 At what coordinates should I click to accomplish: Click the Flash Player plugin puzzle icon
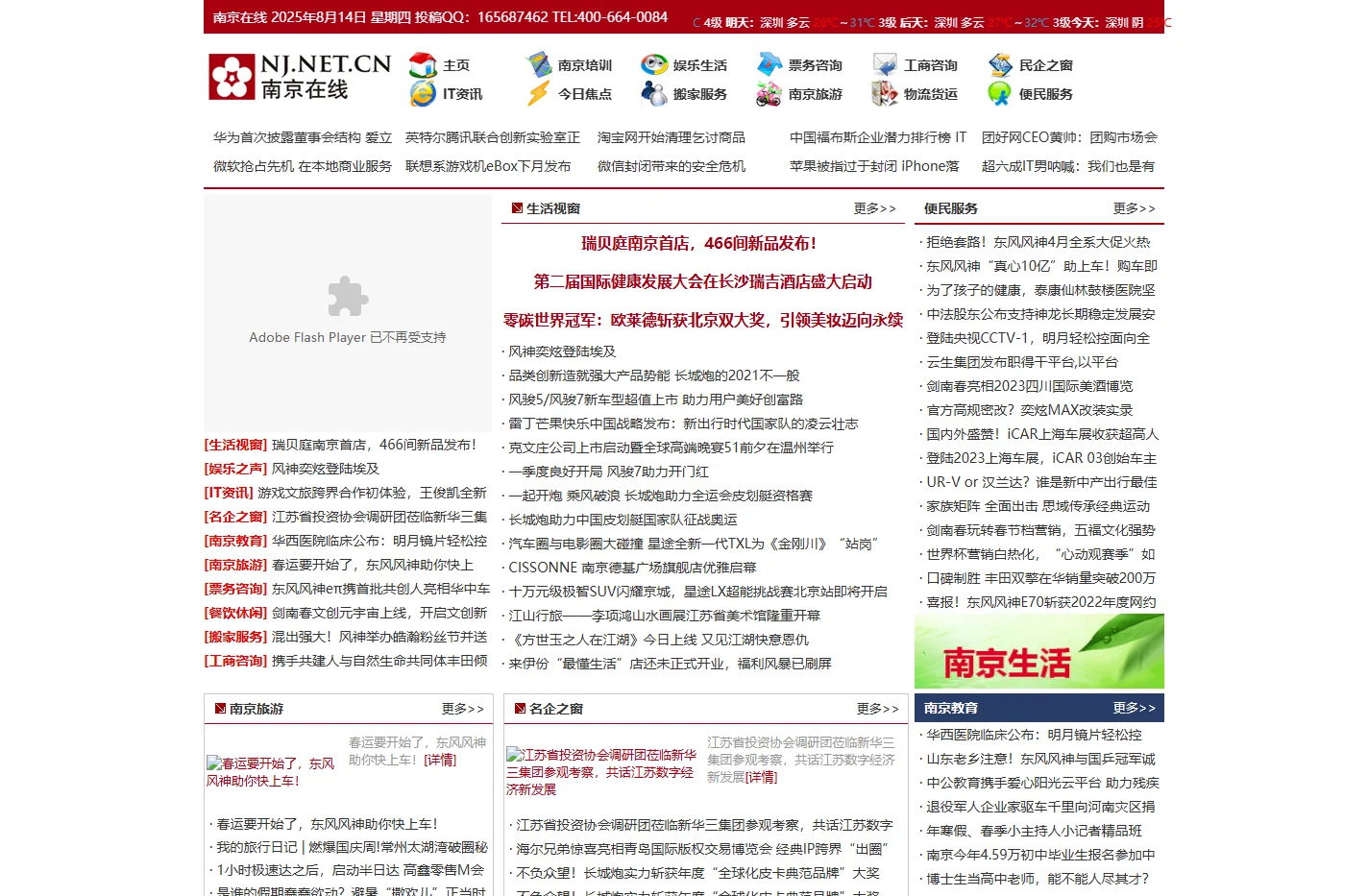click(348, 297)
